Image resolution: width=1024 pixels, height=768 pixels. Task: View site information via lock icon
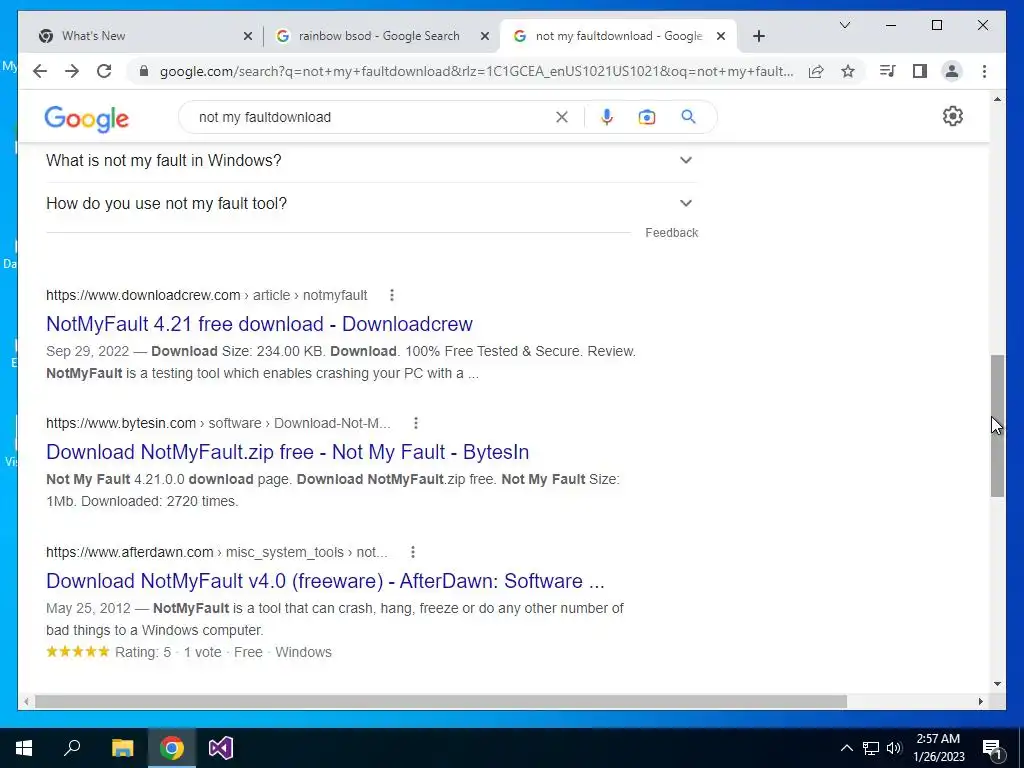pyautogui.click(x=144, y=71)
